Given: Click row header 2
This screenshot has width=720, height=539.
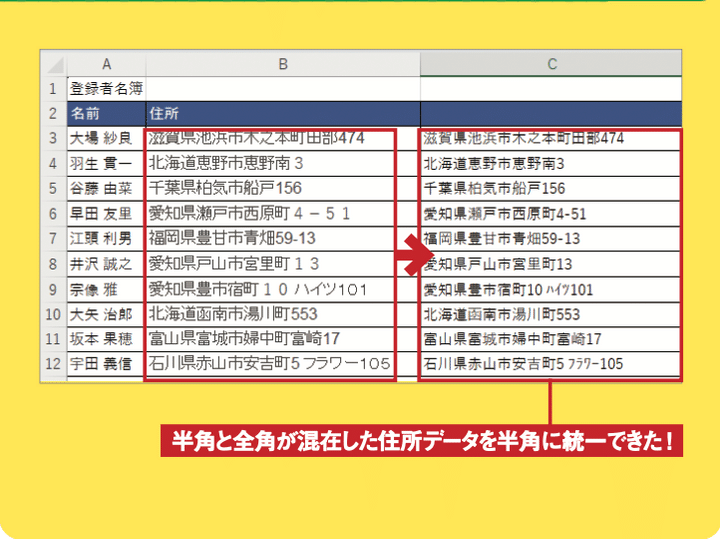Looking at the screenshot, I should tap(53, 112).
